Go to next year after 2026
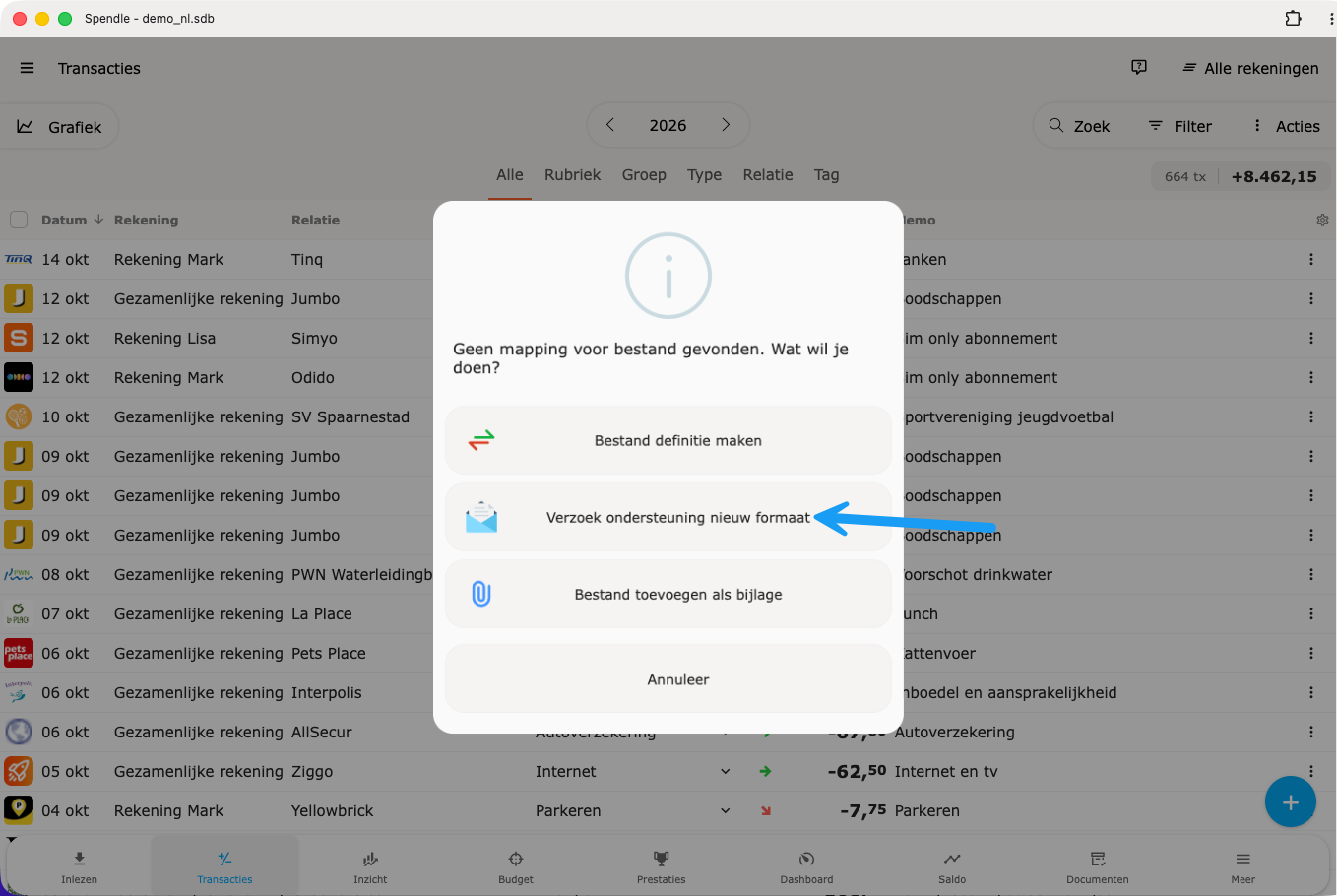This screenshot has height=896, width=1337. 726,125
